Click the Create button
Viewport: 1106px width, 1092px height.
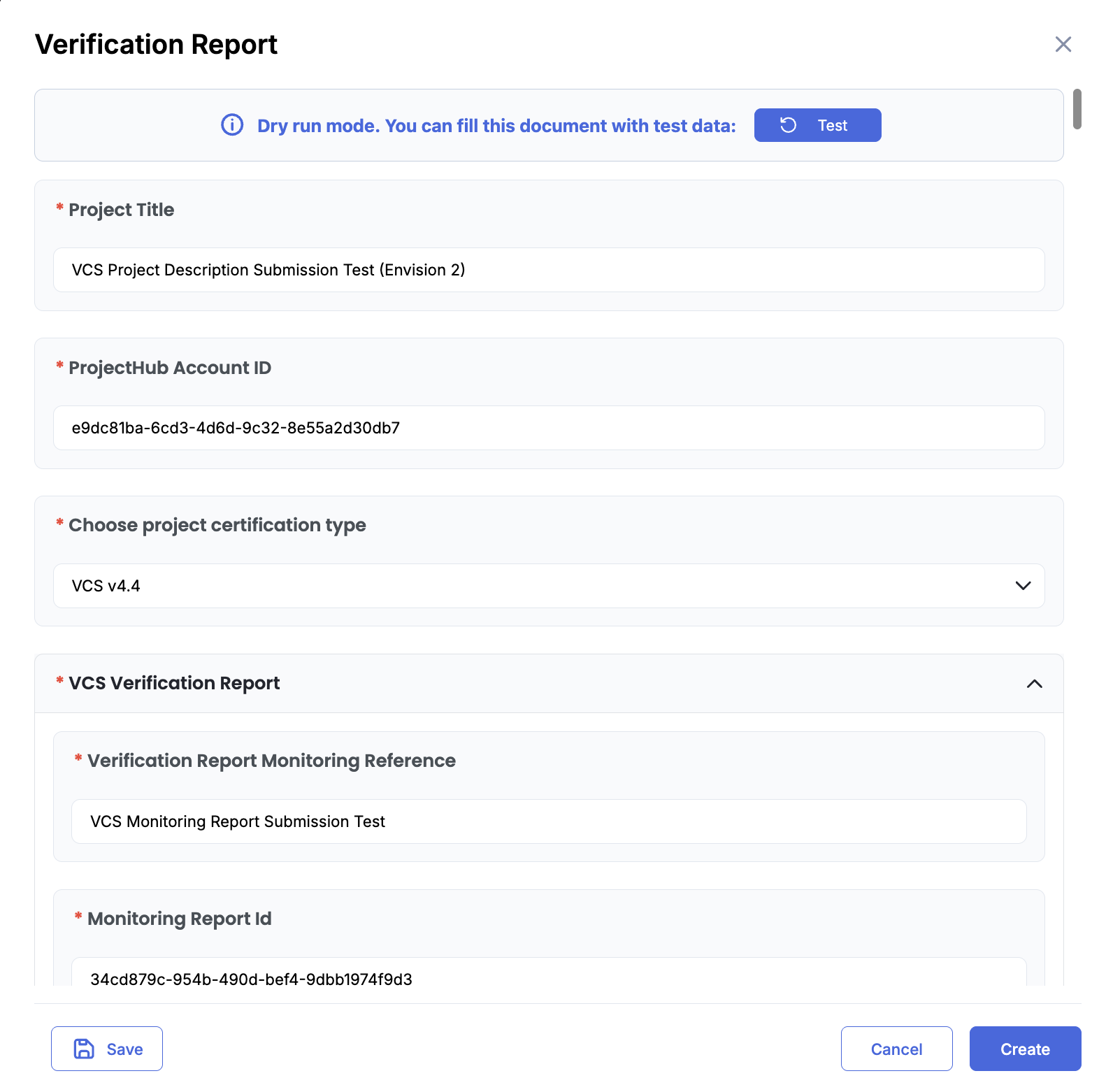[1024, 1049]
